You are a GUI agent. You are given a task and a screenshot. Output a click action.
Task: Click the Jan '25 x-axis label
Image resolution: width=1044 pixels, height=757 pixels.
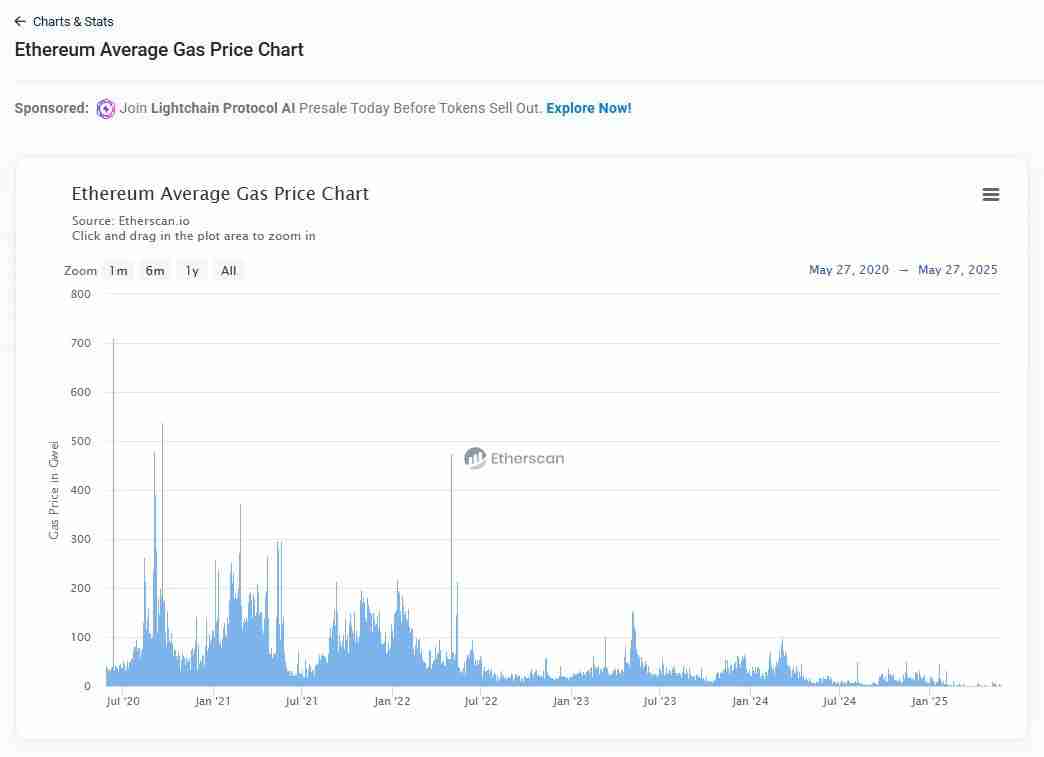tap(929, 701)
